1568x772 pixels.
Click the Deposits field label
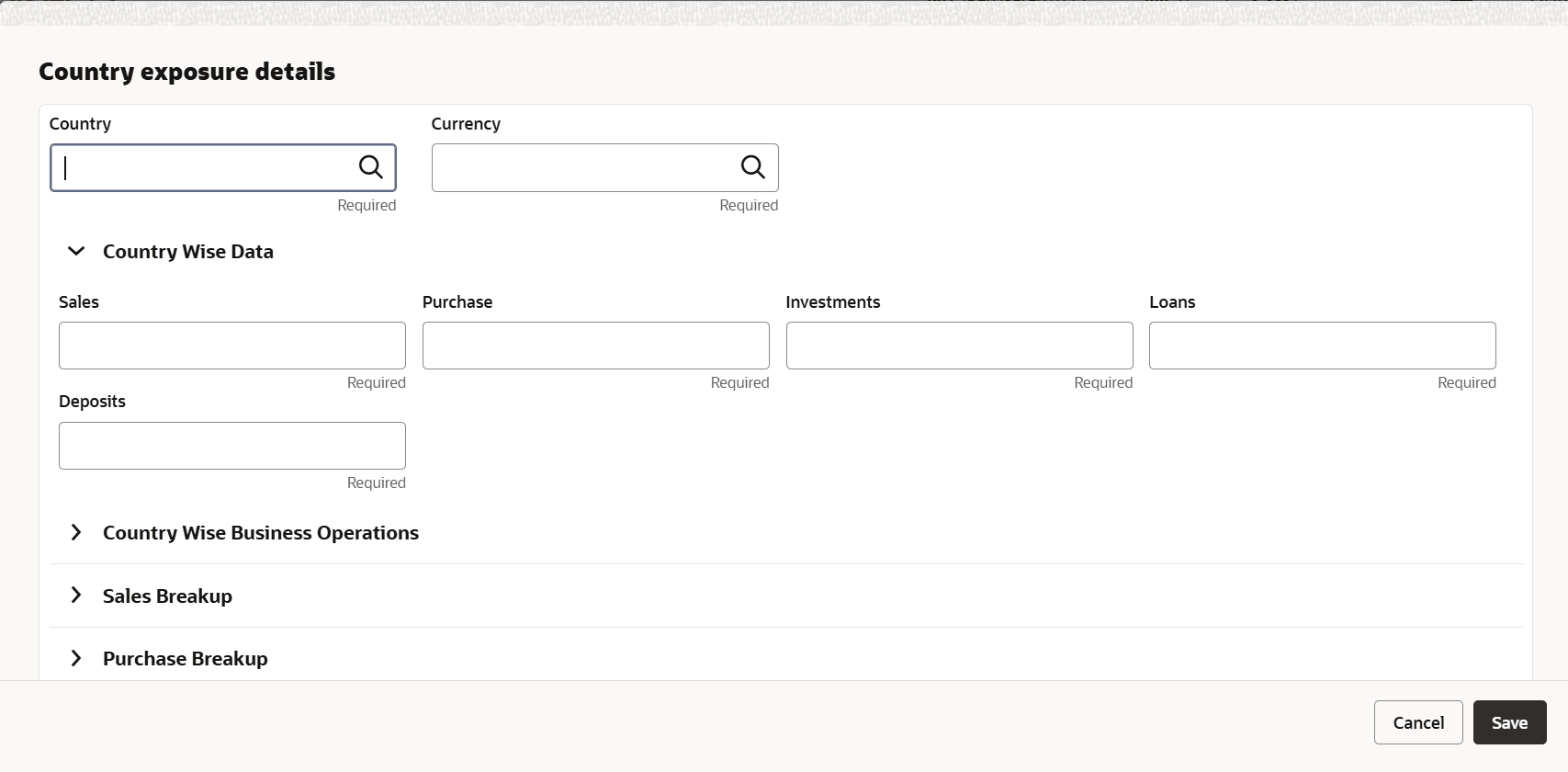[x=92, y=402]
